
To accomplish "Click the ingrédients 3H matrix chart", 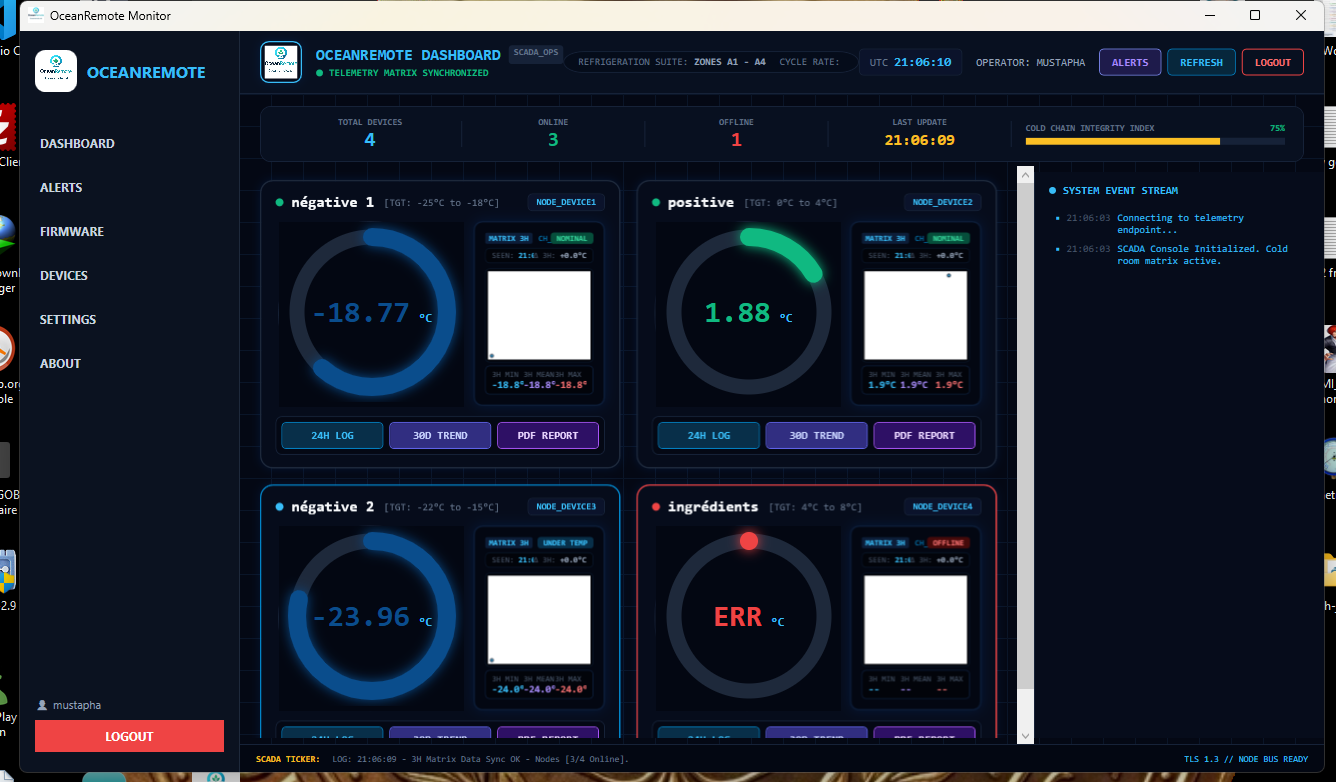I will tap(915, 620).
